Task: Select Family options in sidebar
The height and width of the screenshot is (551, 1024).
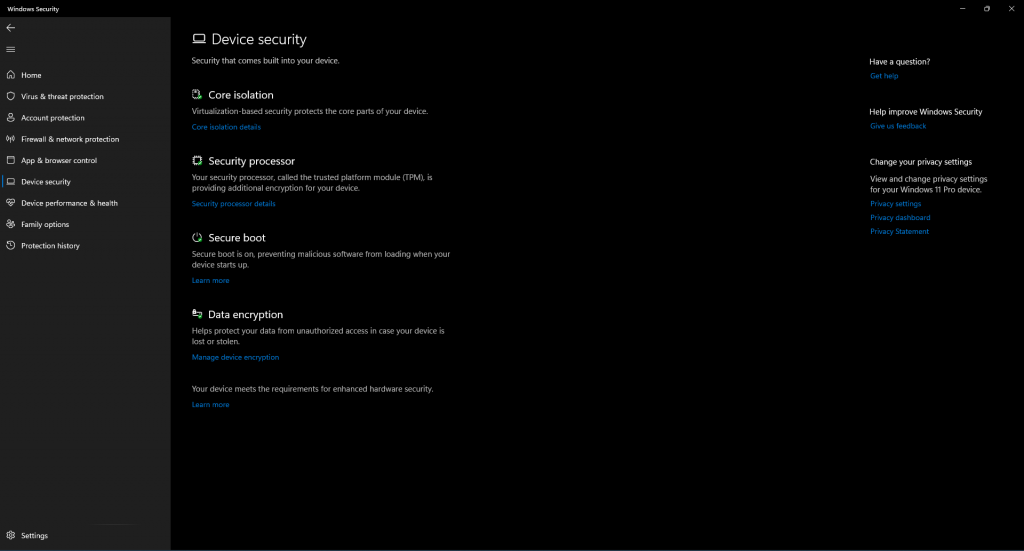Action: 44,225
